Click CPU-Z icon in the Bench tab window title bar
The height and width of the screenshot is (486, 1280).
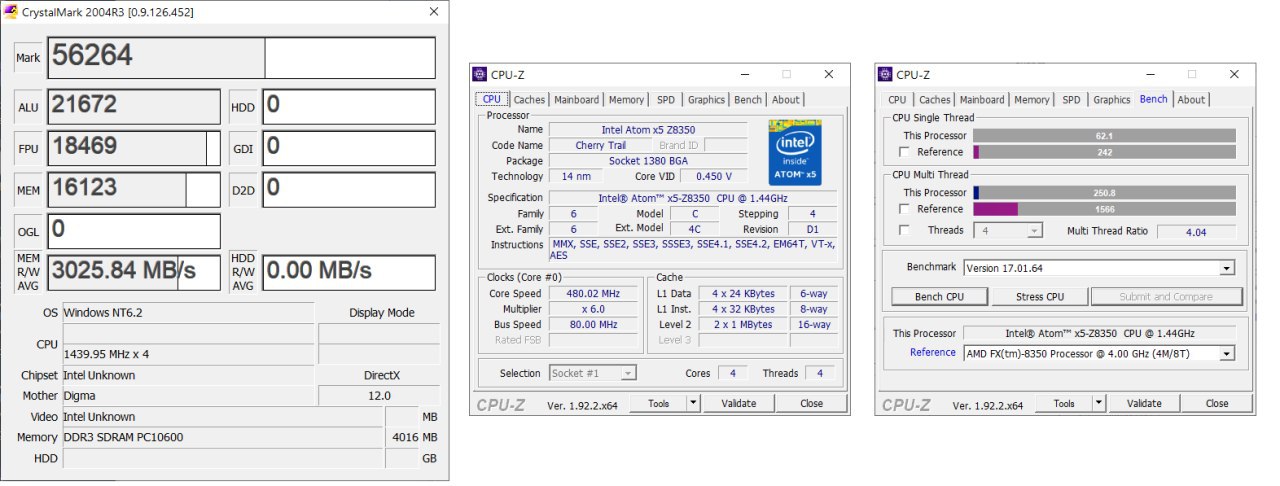884,75
